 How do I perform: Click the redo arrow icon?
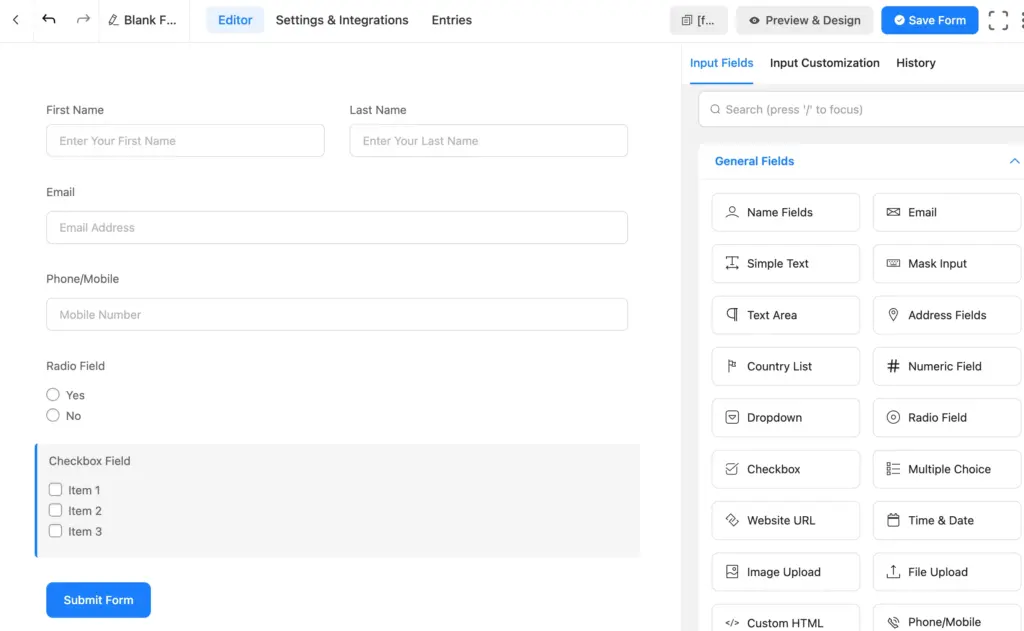(x=81, y=18)
